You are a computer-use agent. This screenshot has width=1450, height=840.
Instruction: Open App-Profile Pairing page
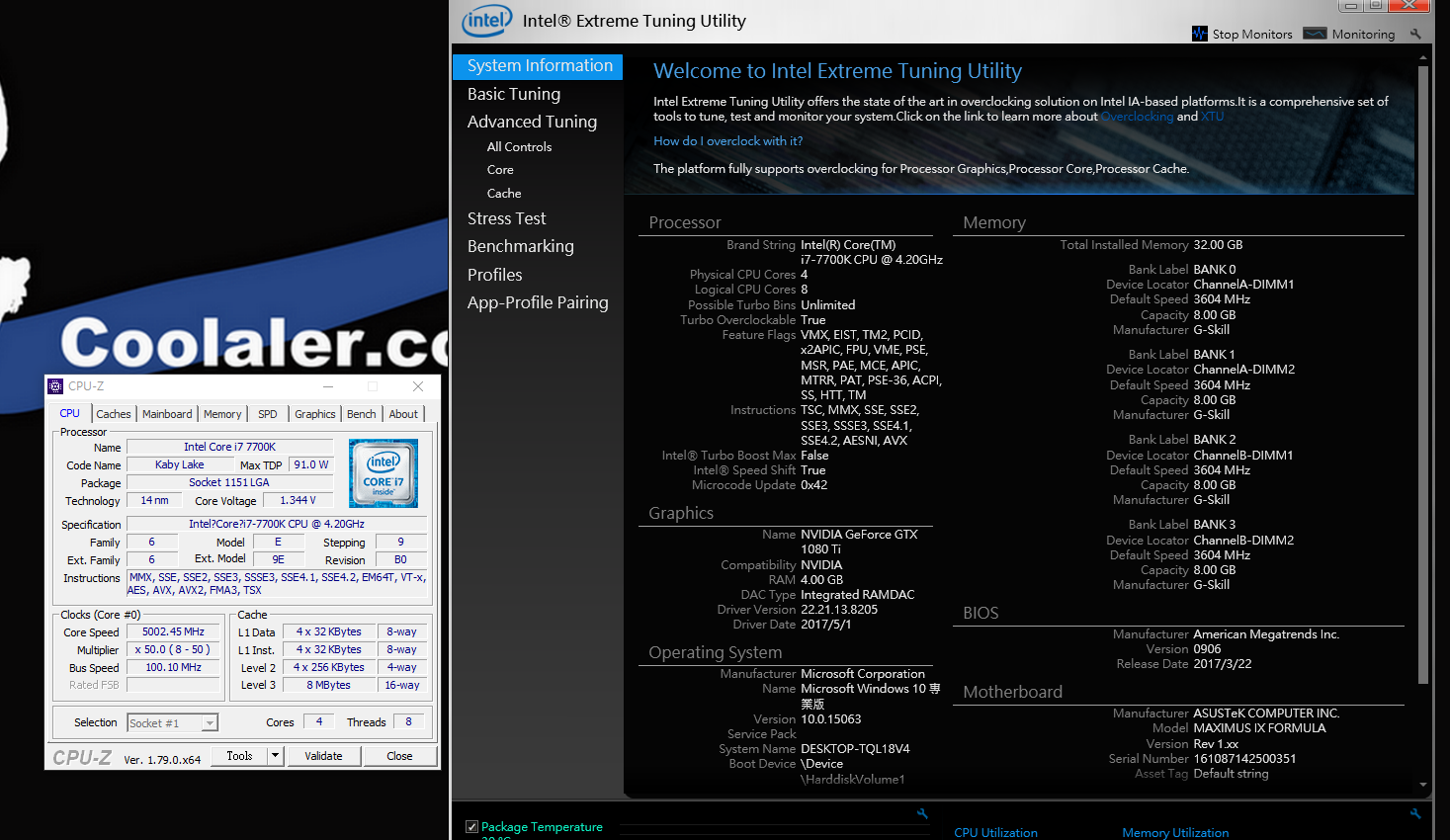coord(538,302)
